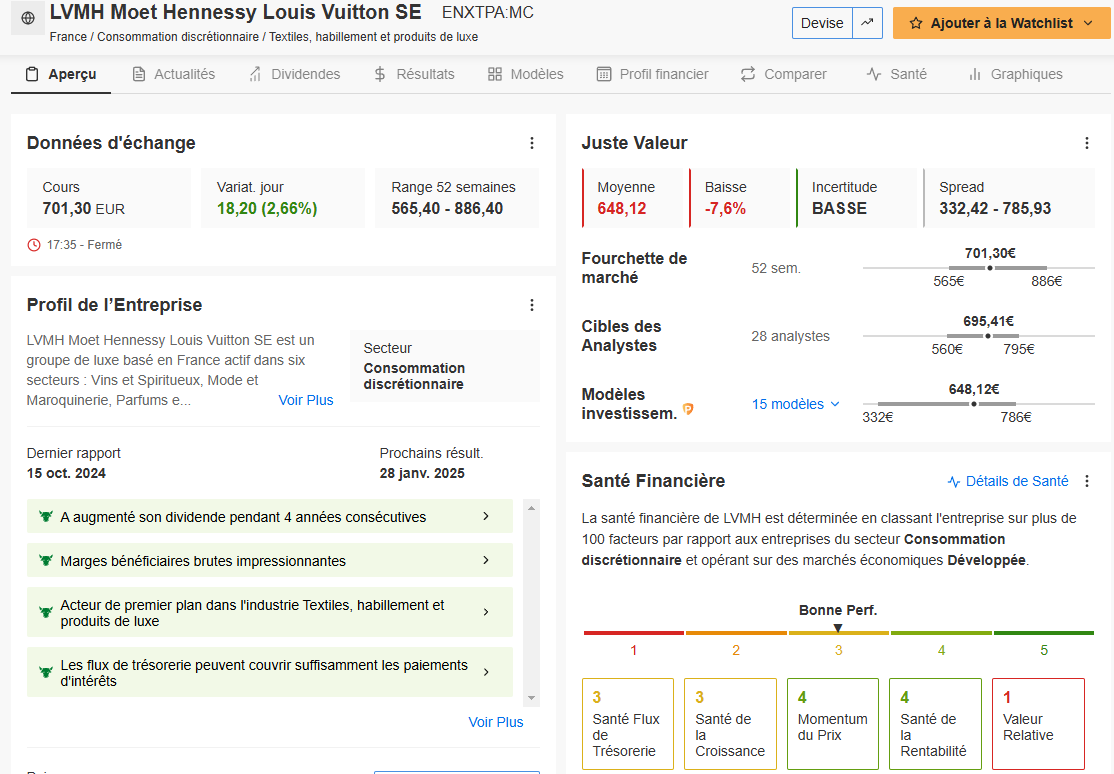
Task: Switch to the Santé tab
Action: (897, 74)
